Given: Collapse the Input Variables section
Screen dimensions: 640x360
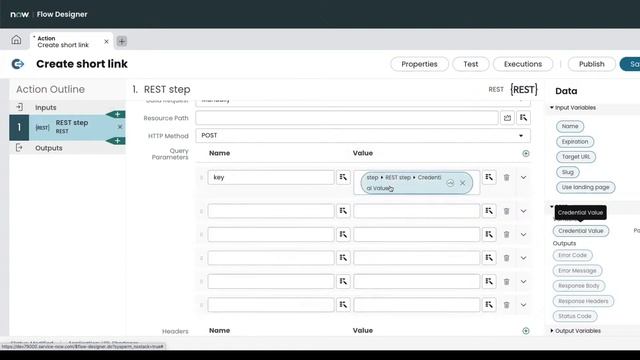Looking at the screenshot, I should [x=551, y=108].
